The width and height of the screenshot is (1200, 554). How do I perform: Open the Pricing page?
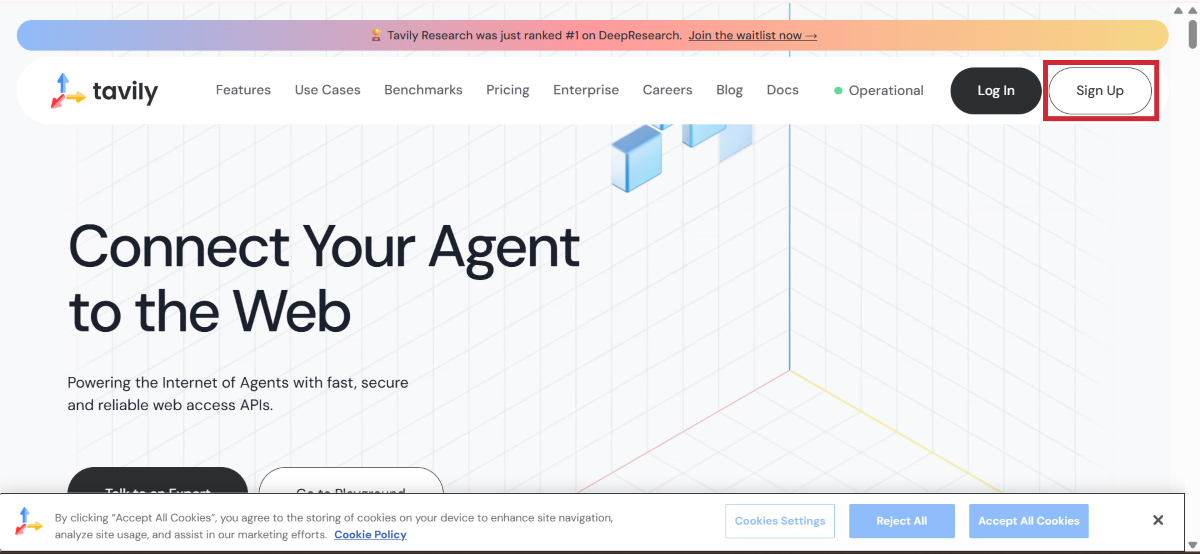pos(507,90)
